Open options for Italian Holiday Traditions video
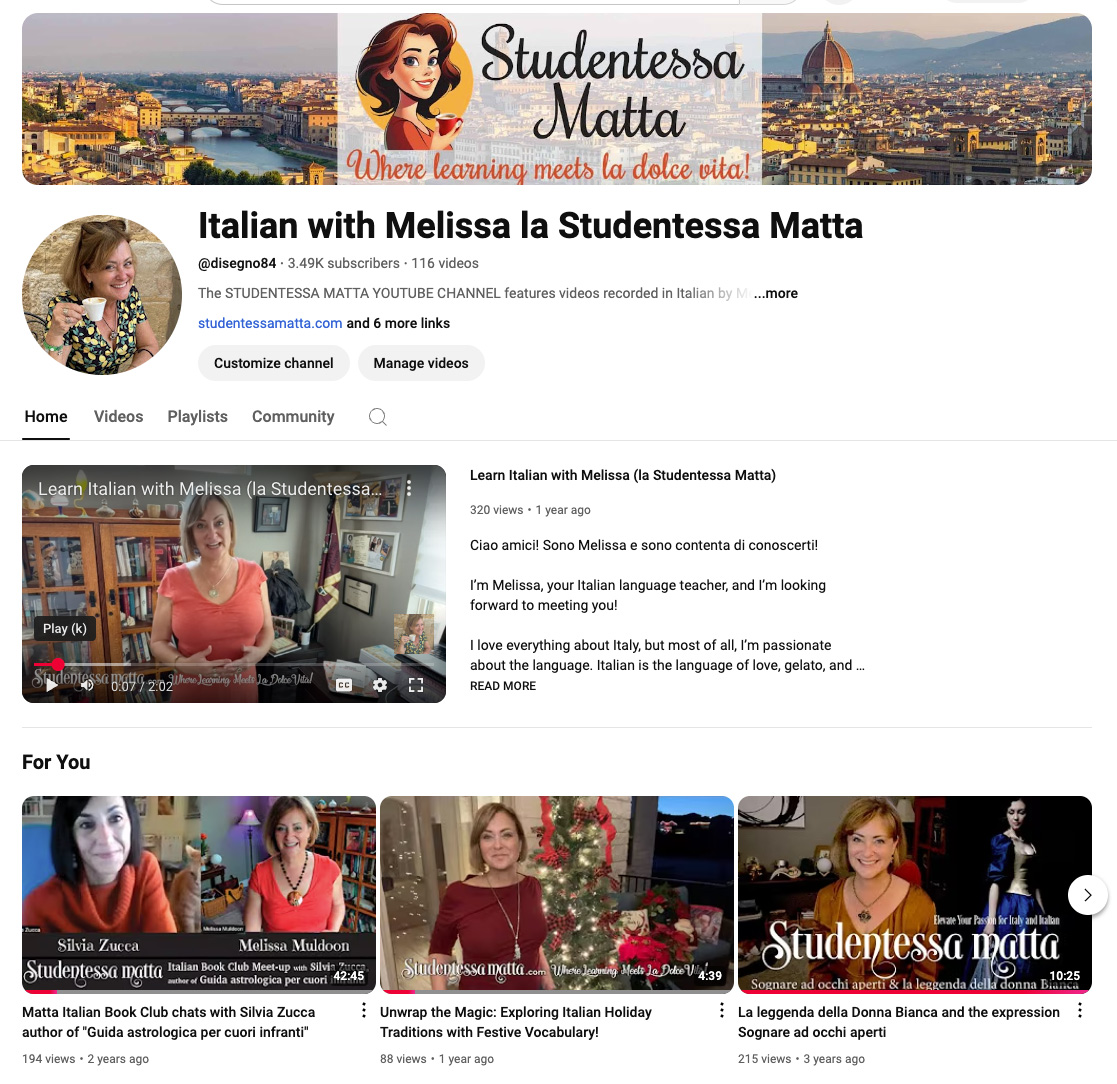The width and height of the screenshot is (1117, 1084). (722, 1010)
